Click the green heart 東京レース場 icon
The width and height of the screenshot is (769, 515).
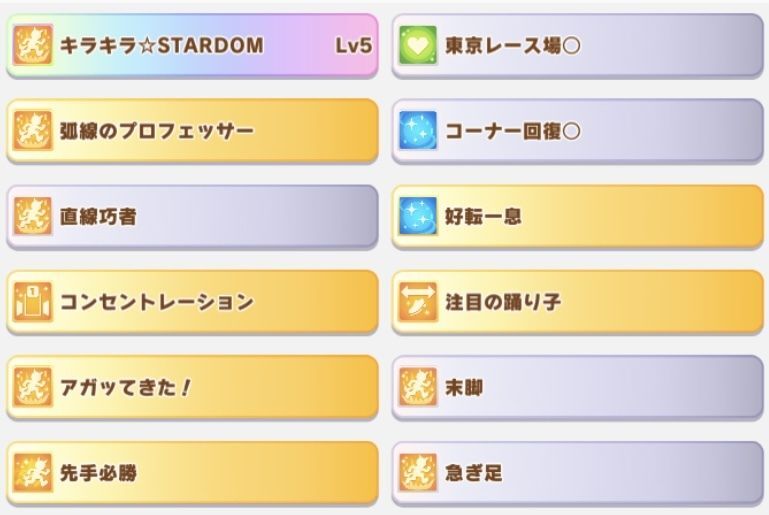pyautogui.click(x=418, y=46)
